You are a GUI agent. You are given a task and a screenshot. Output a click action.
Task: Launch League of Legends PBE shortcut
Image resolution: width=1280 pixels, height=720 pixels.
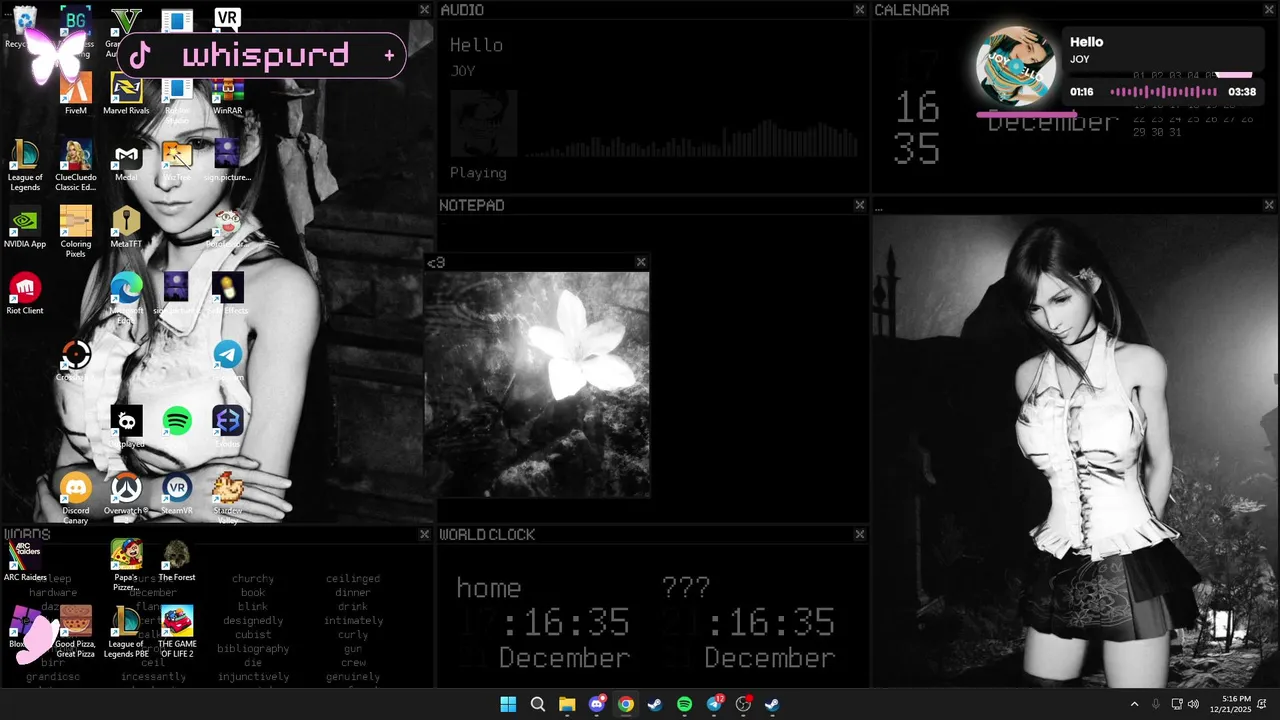click(x=126, y=632)
